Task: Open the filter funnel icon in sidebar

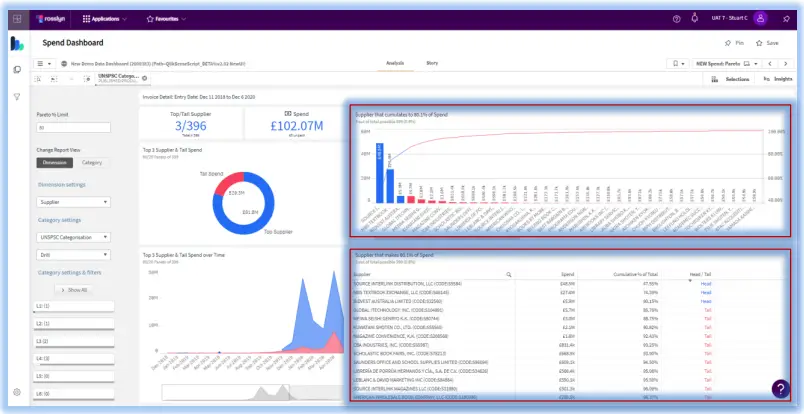Action: [x=17, y=96]
